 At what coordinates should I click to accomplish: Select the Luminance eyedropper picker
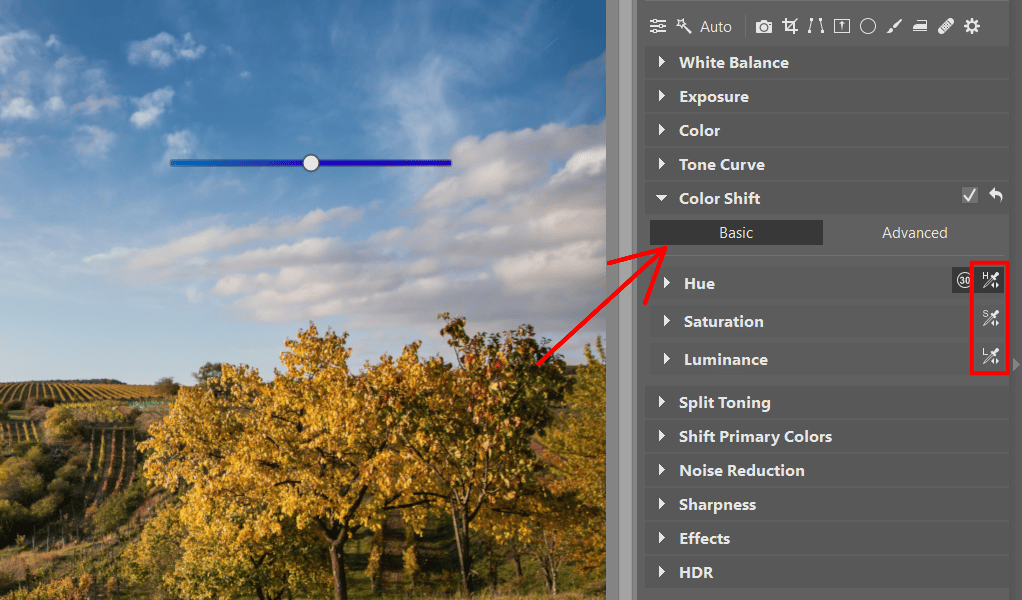click(989, 356)
